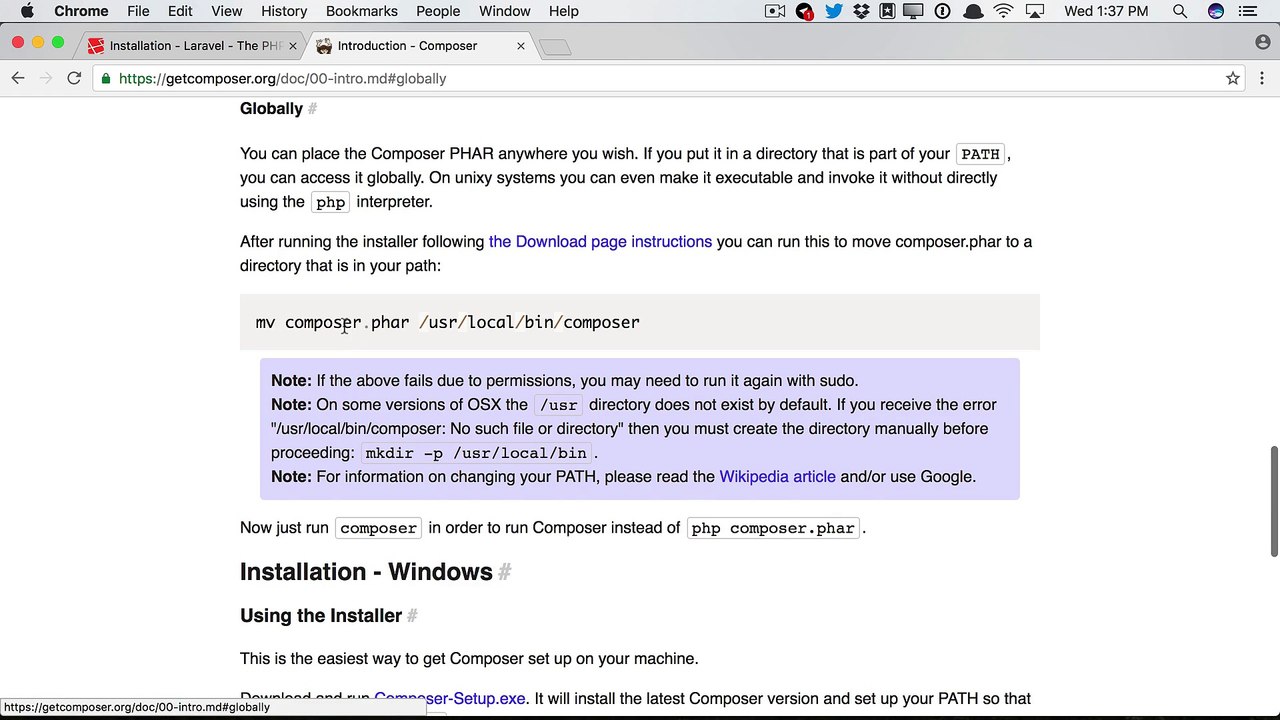Open Spotlight search magnifier

pos(1180,11)
